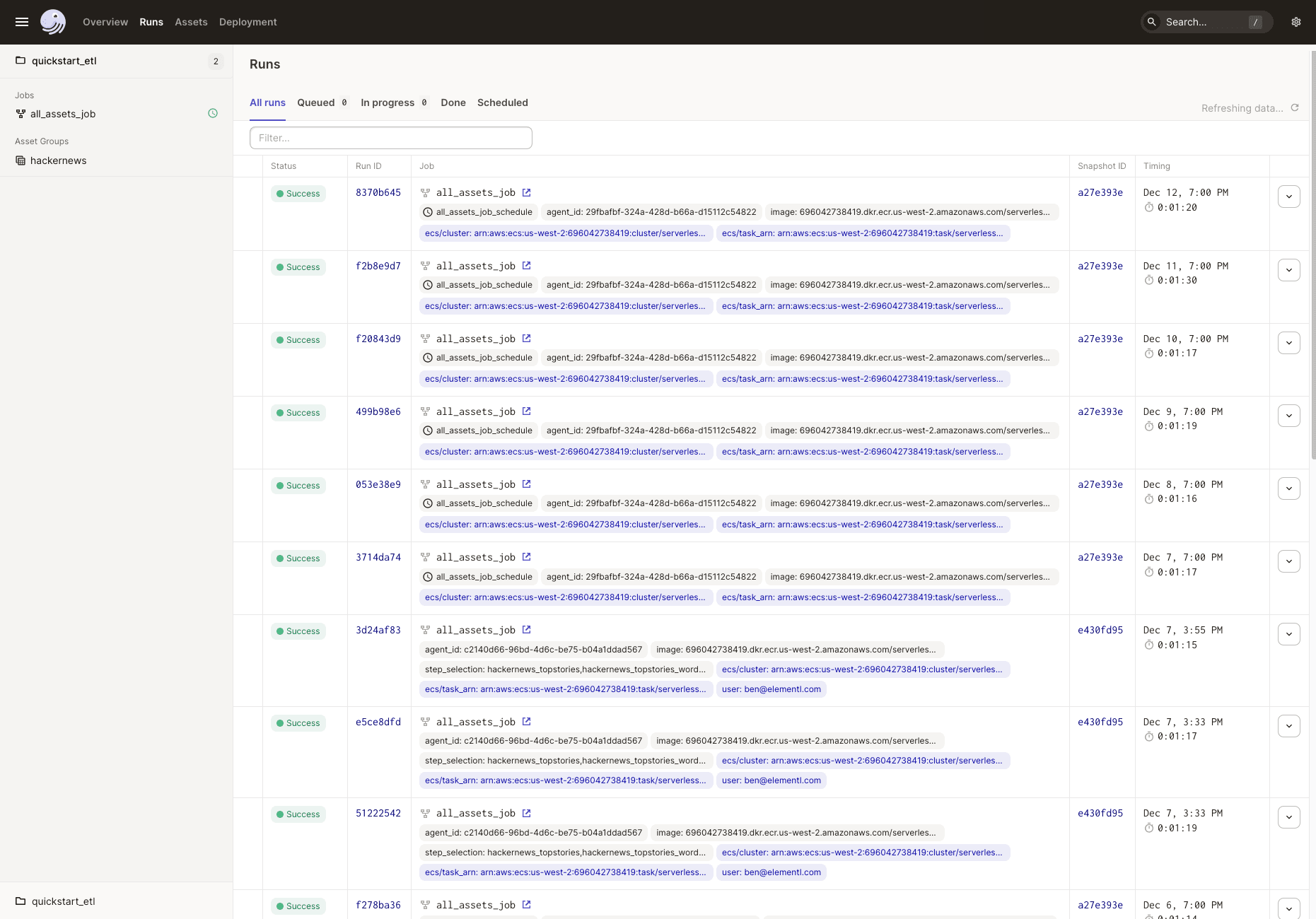Expand details for run f278ba36
This screenshot has width=1316, height=919.
pos(1289,909)
